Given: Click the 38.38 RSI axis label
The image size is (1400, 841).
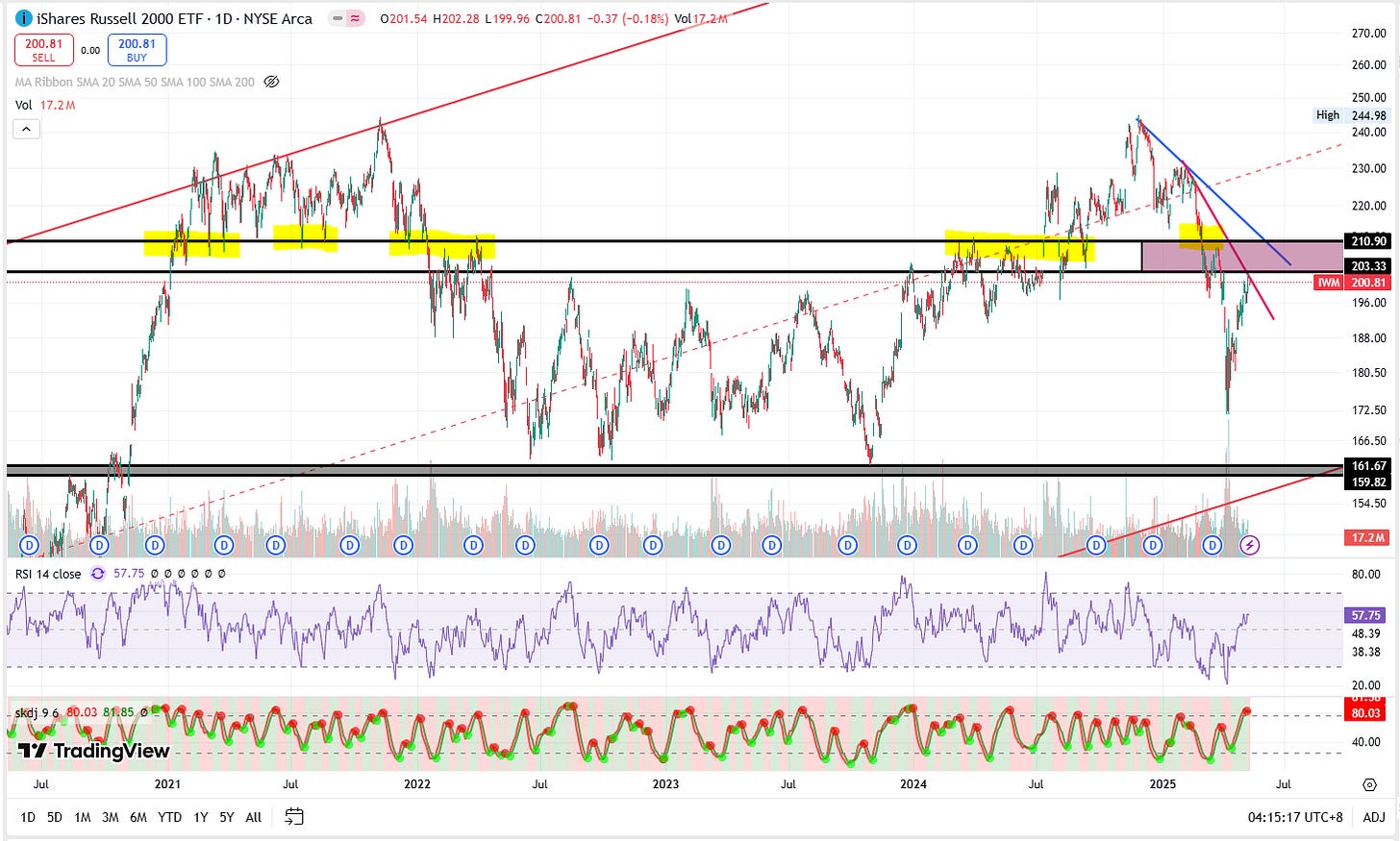Looking at the screenshot, I should pyautogui.click(x=1366, y=652).
